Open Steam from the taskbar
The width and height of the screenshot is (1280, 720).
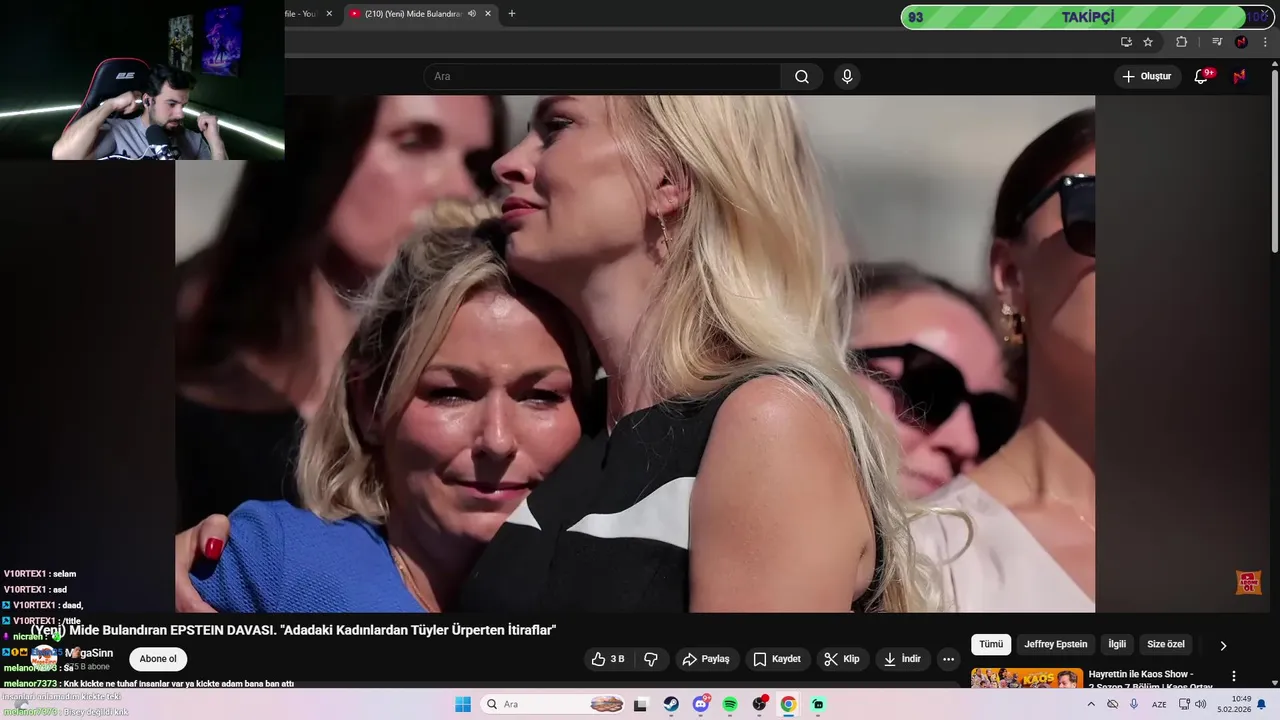(x=671, y=704)
